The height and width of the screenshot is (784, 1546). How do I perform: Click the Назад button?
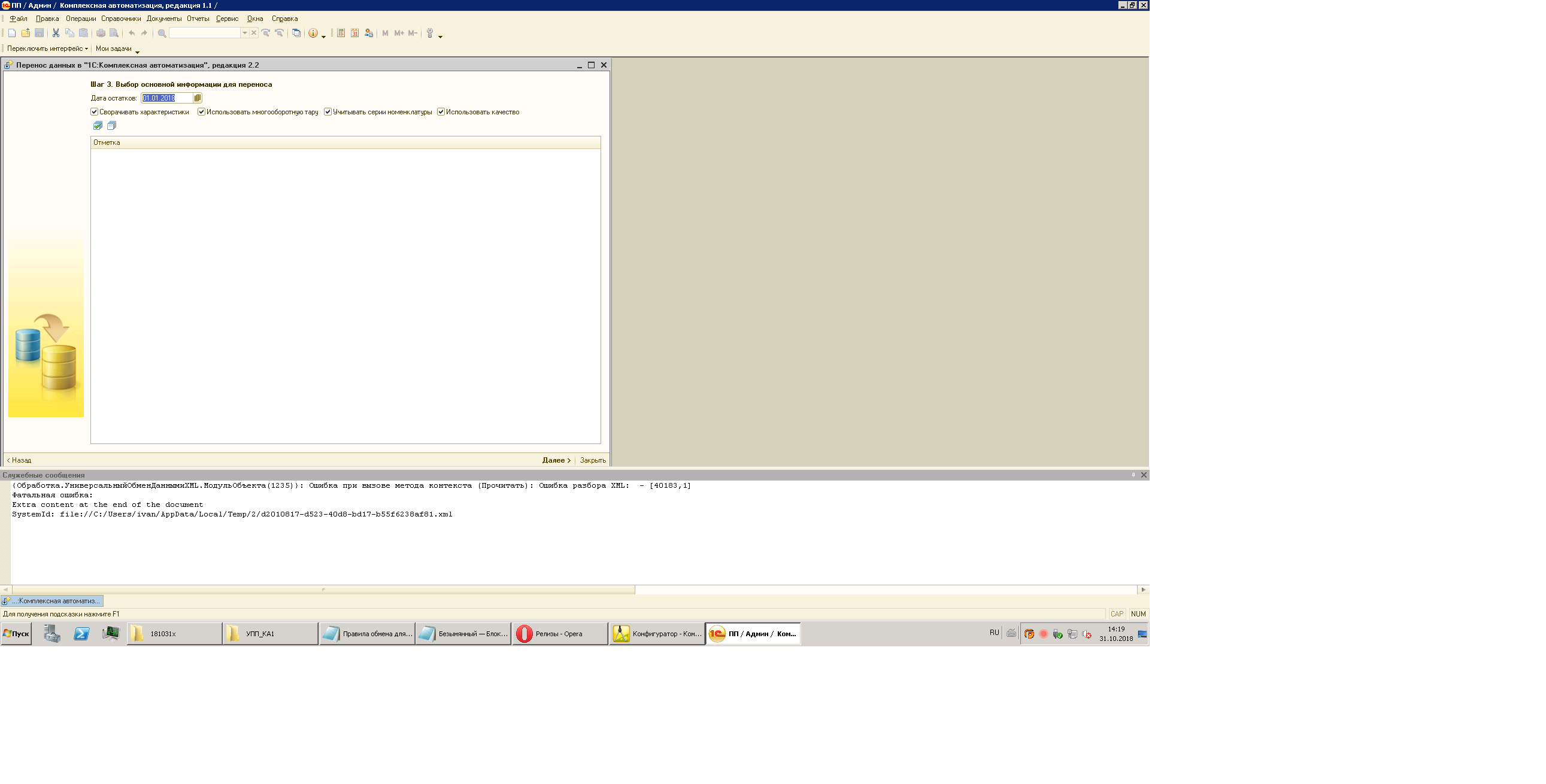click(x=19, y=460)
